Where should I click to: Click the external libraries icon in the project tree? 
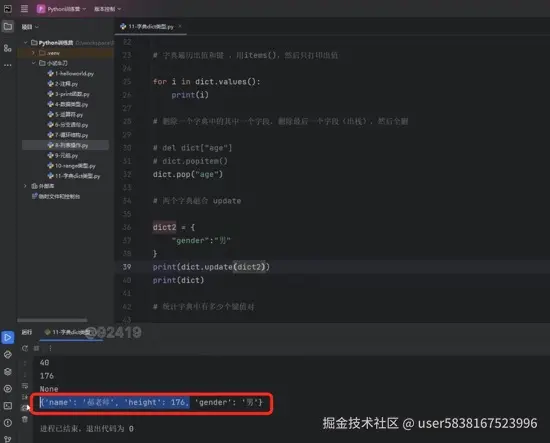tap(34, 186)
